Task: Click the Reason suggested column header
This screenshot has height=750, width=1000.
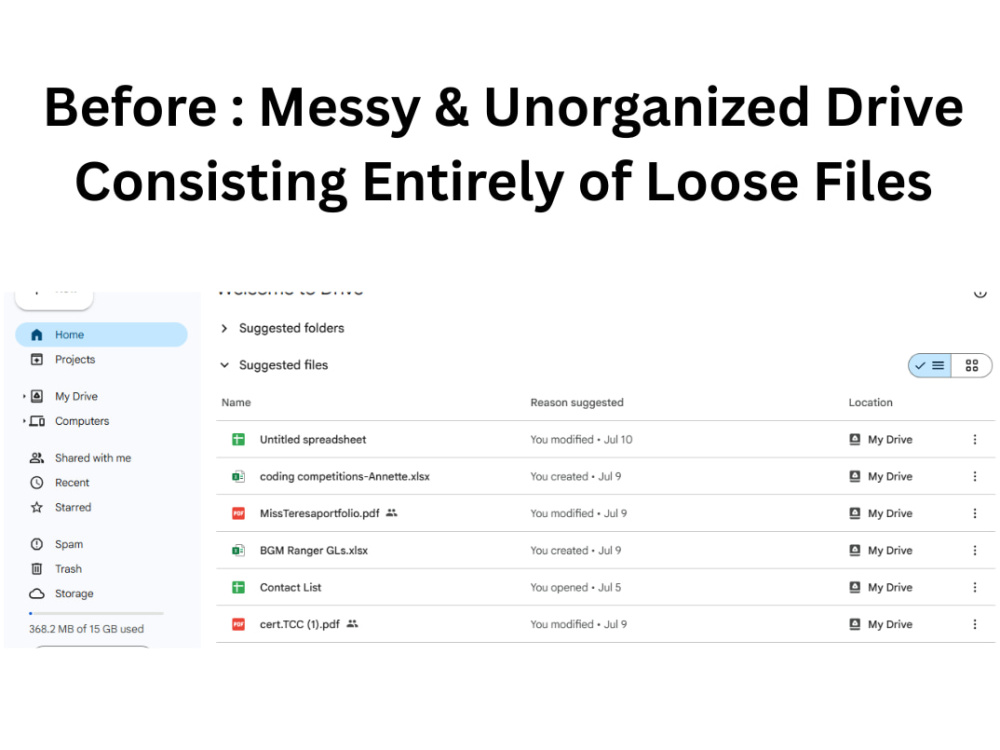Action: 577,403
